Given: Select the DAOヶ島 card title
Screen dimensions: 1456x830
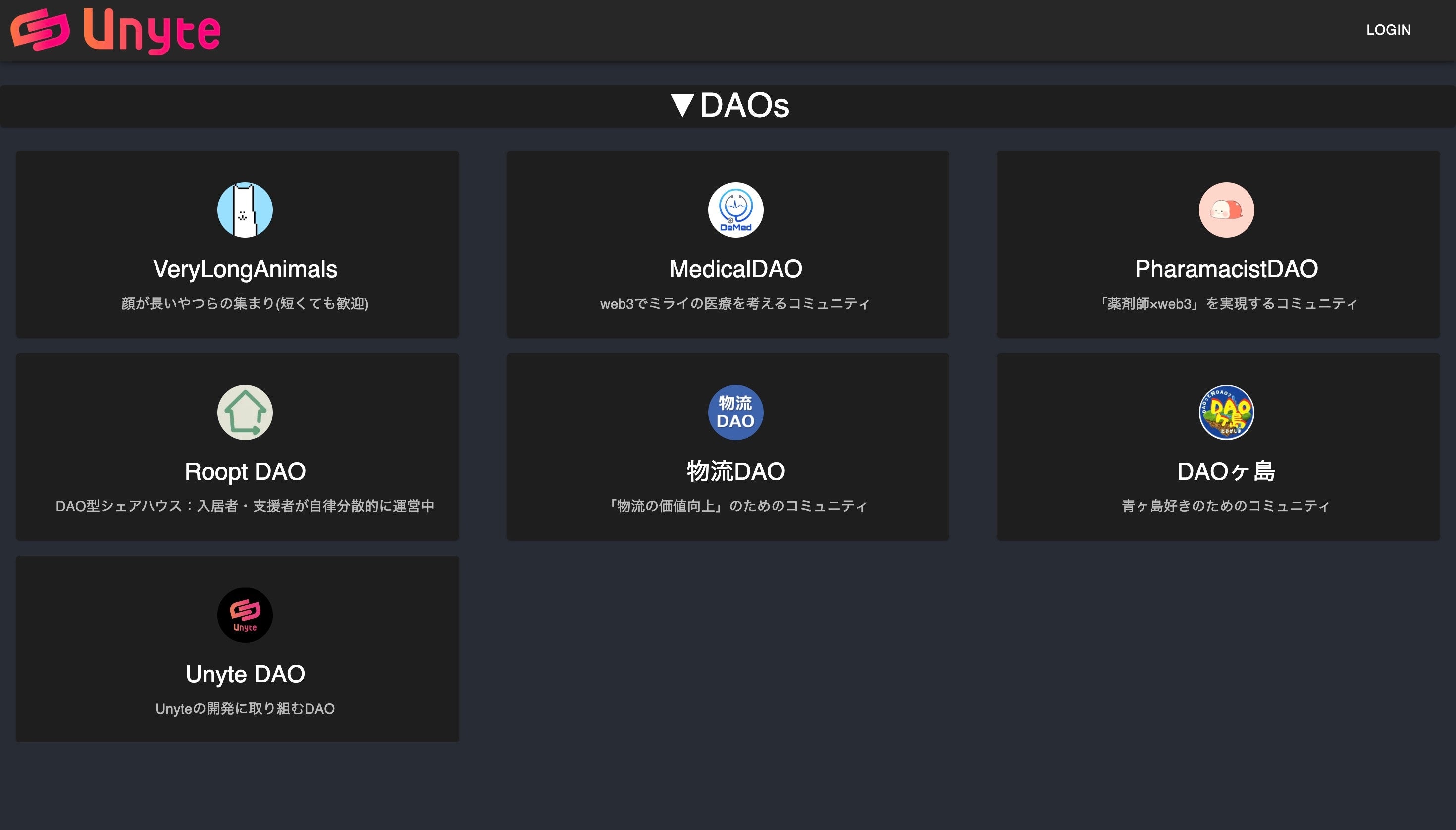Looking at the screenshot, I should pos(1226,471).
